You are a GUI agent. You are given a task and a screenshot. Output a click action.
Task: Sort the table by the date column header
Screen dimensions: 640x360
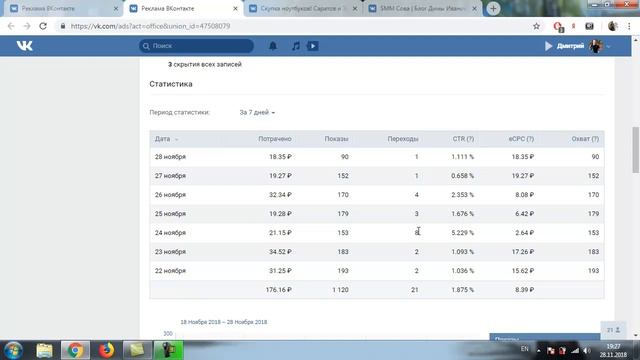point(162,139)
